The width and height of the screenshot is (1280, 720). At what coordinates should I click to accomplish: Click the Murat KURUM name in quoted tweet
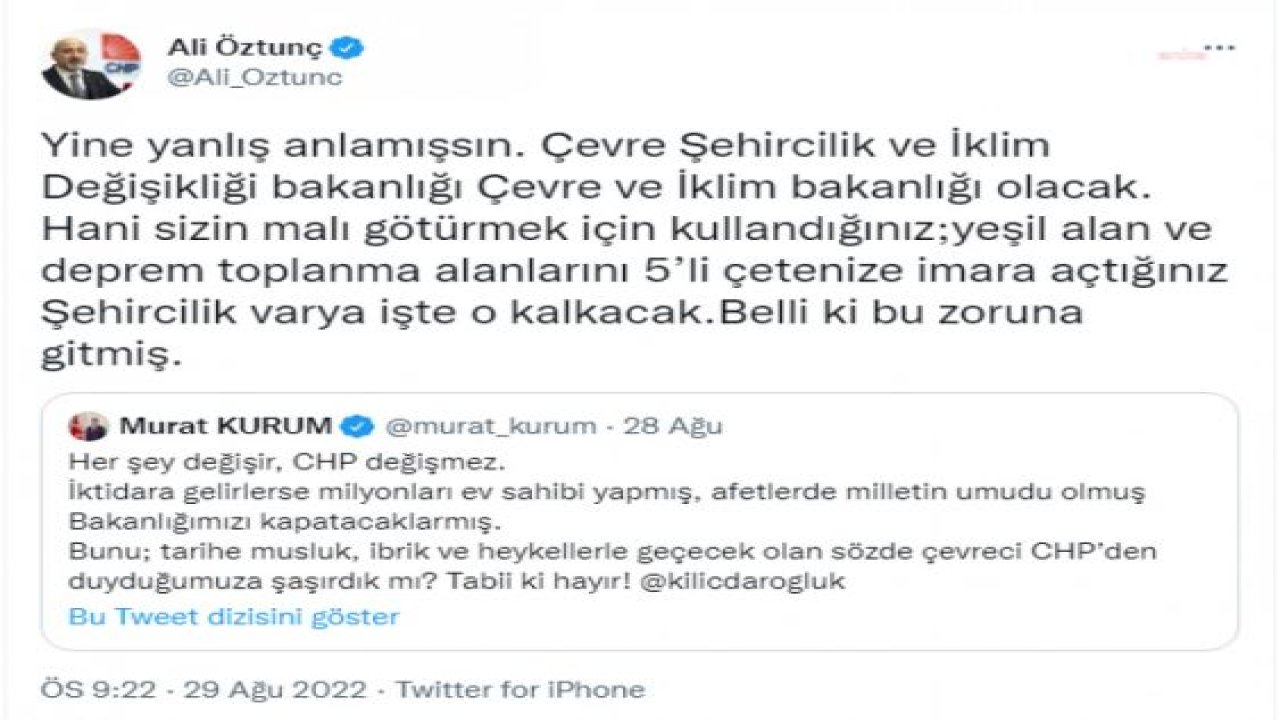pos(225,426)
